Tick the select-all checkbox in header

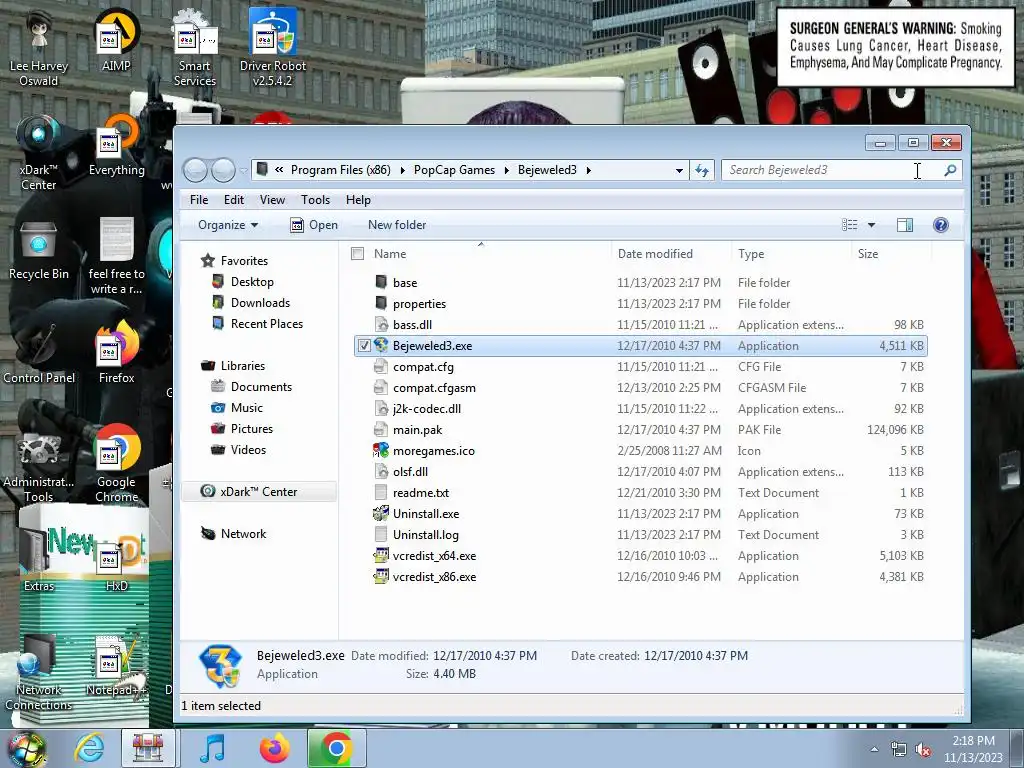357,254
